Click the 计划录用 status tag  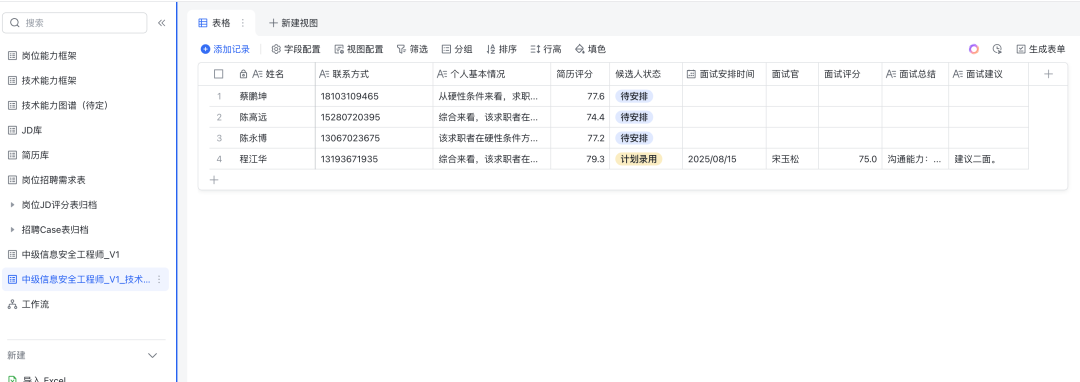pos(638,159)
